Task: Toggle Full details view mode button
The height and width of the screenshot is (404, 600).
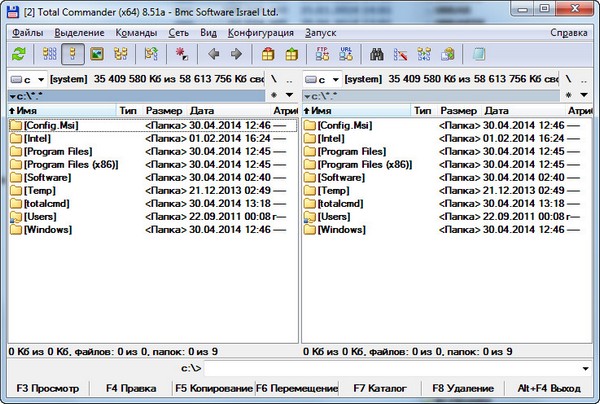Action: pos(71,54)
